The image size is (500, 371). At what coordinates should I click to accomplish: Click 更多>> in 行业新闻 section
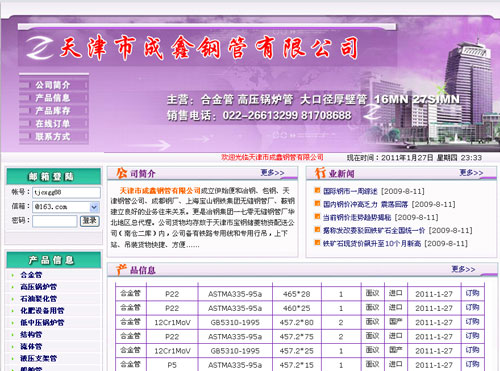(471, 173)
